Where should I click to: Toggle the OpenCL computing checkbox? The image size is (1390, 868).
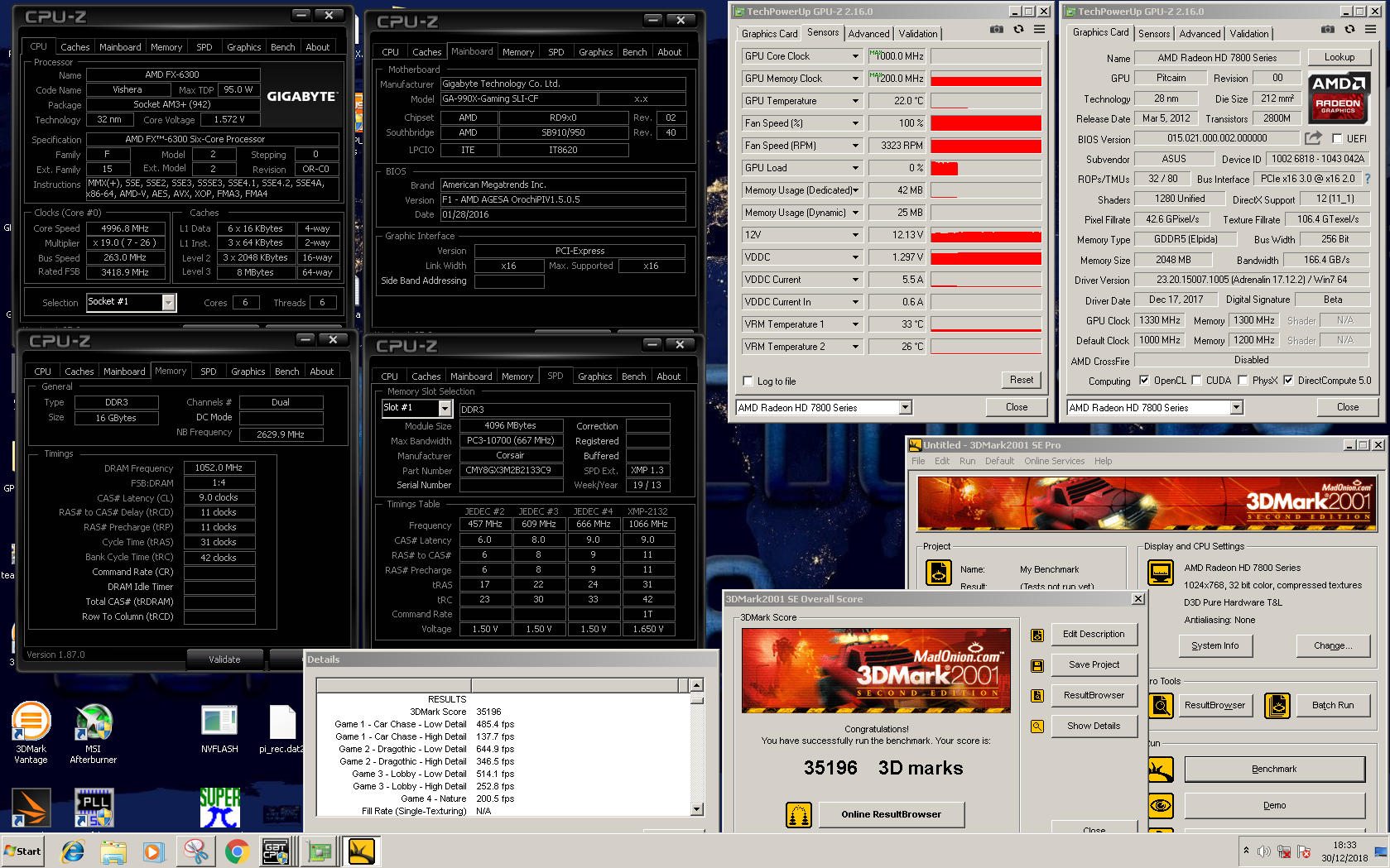[x=1144, y=381]
